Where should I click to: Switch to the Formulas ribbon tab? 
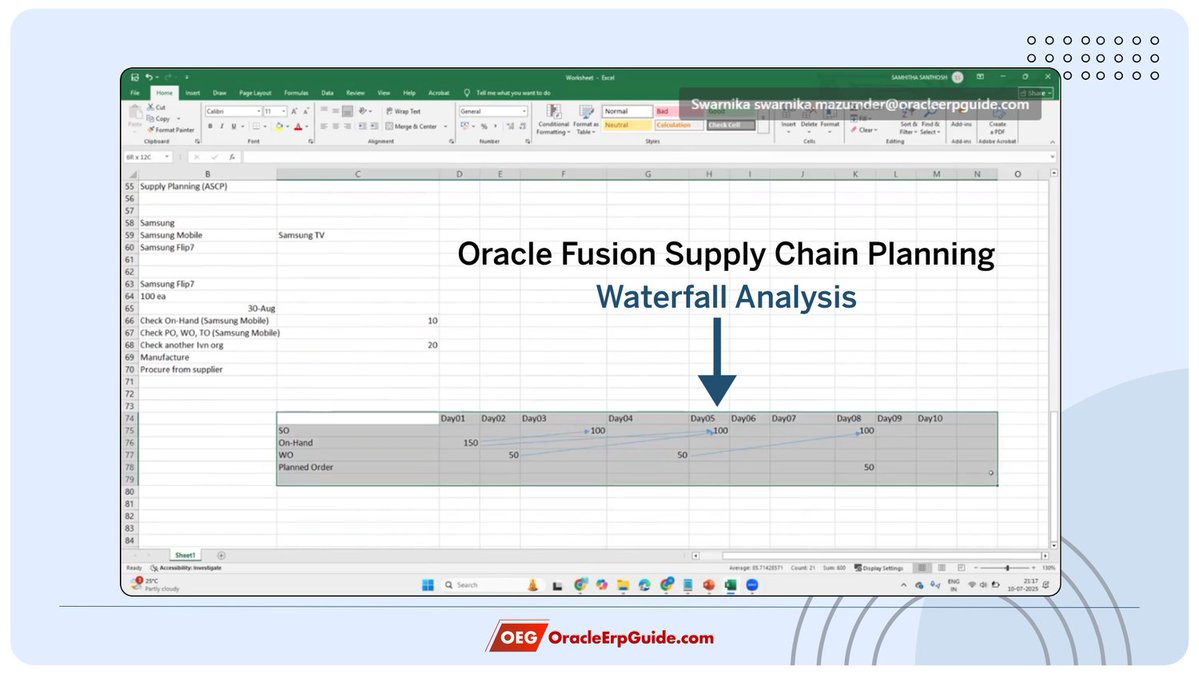click(x=296, y=91)
